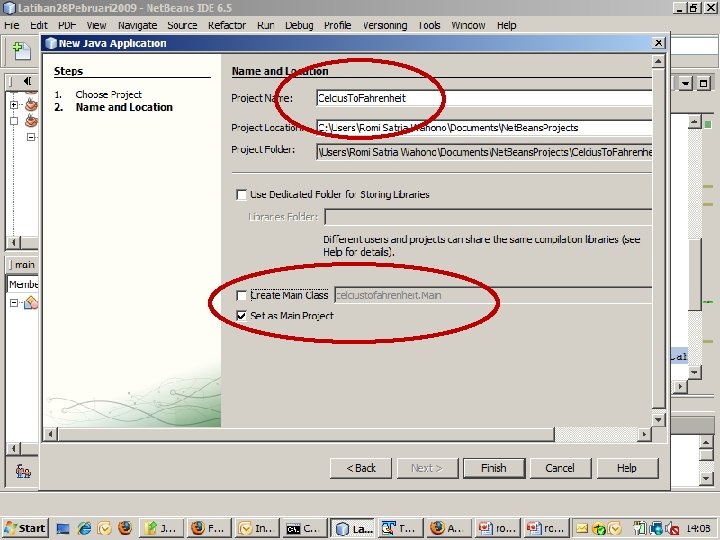This screenshot has height=540, width=720.
Task: Click the Show Desktop quick launch icon
Action: 63,529
